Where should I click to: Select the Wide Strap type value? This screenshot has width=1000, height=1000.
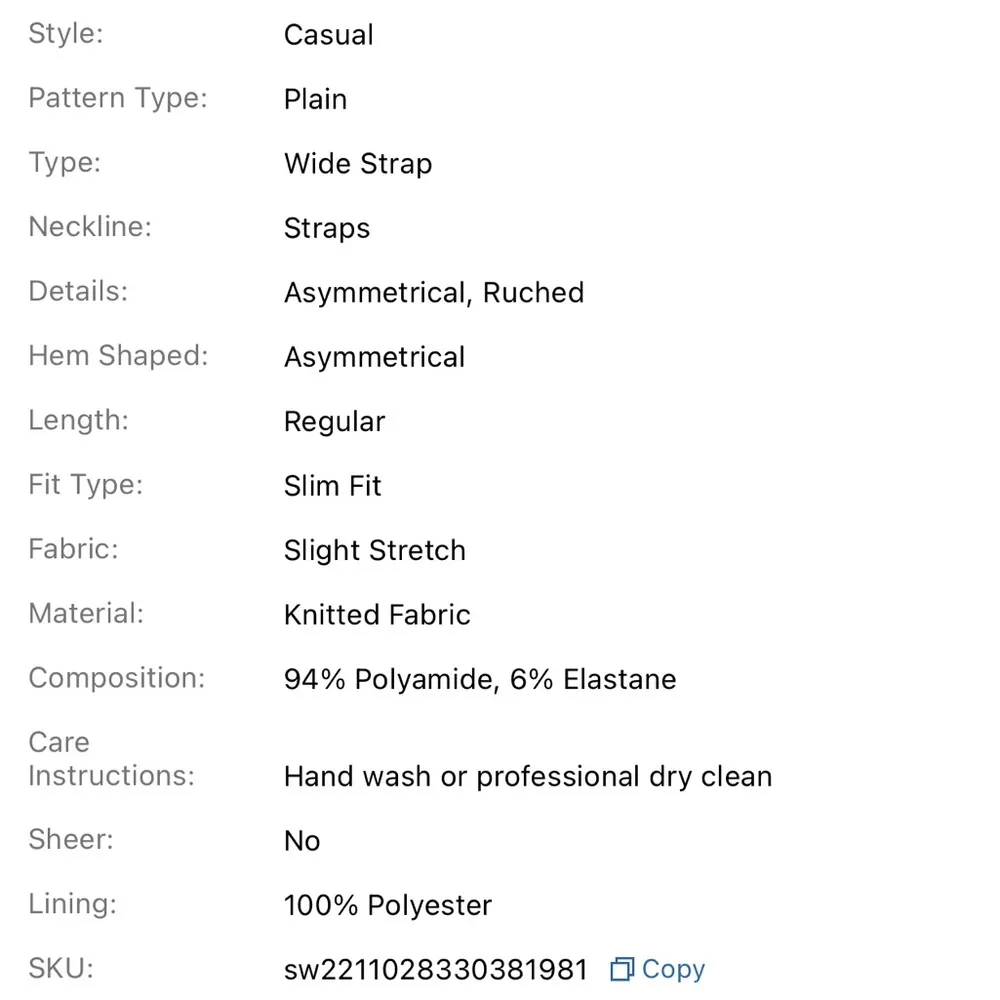point(358,164)
